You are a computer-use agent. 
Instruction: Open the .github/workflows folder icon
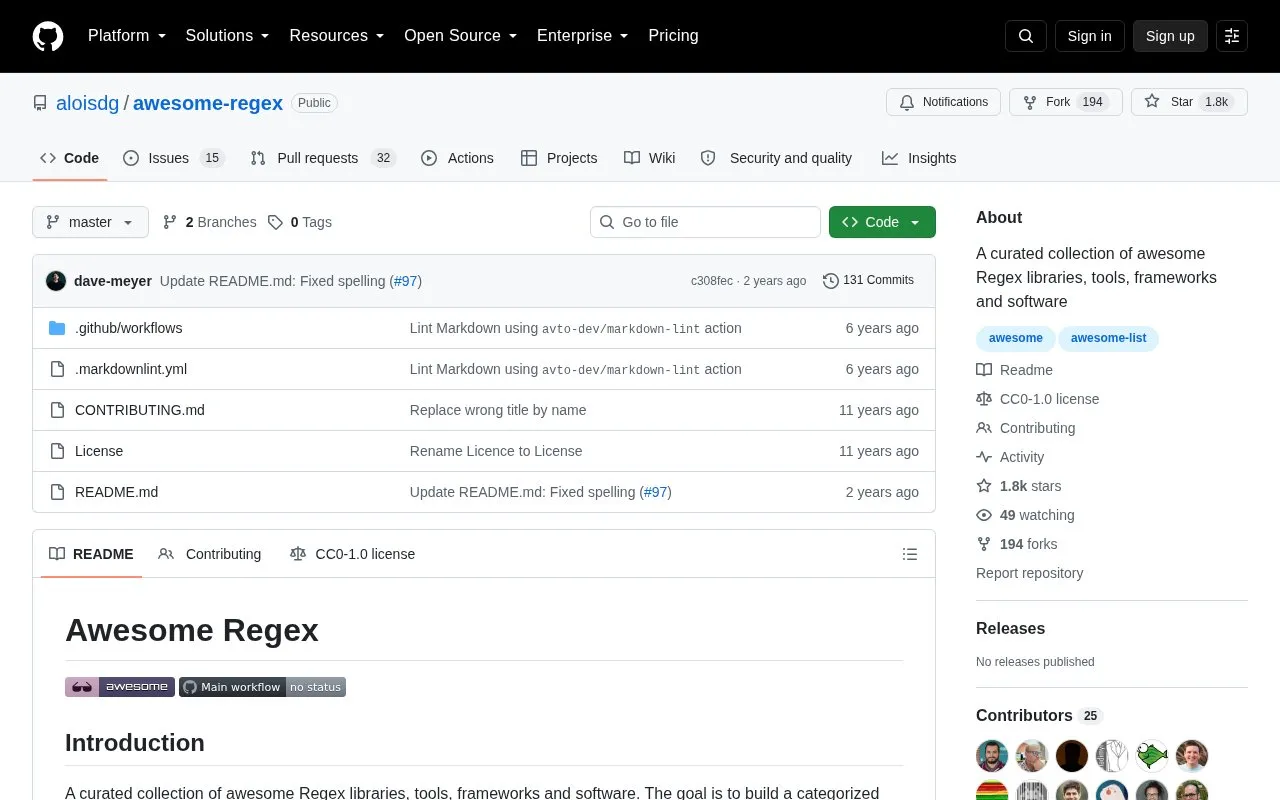tap(57, 328)
